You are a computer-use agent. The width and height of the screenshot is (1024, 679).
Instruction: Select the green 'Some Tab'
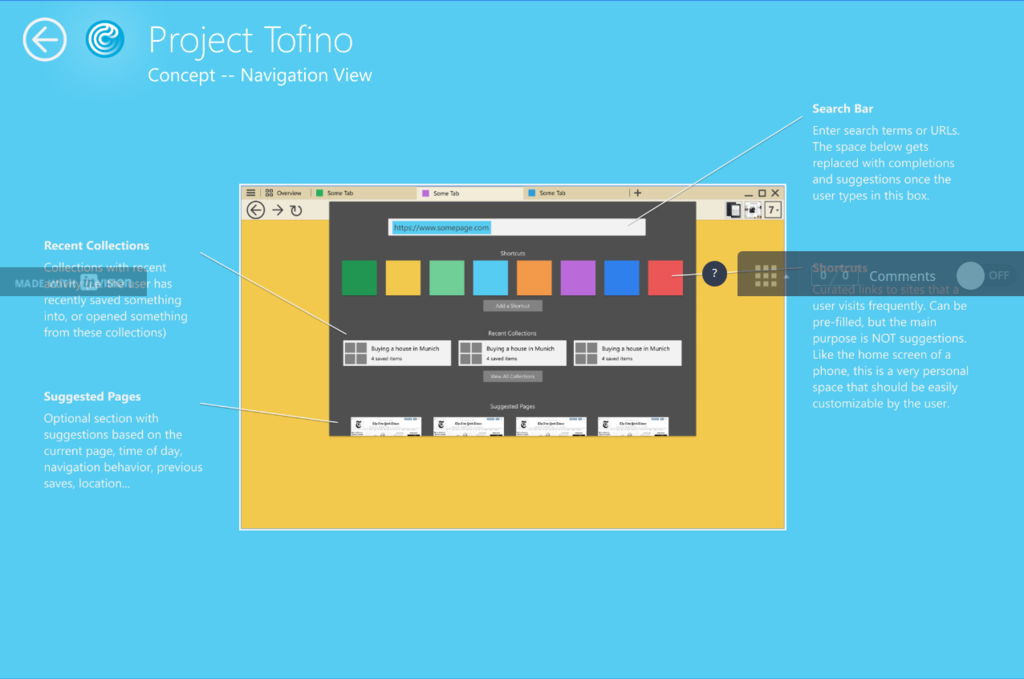pos(362,193)
